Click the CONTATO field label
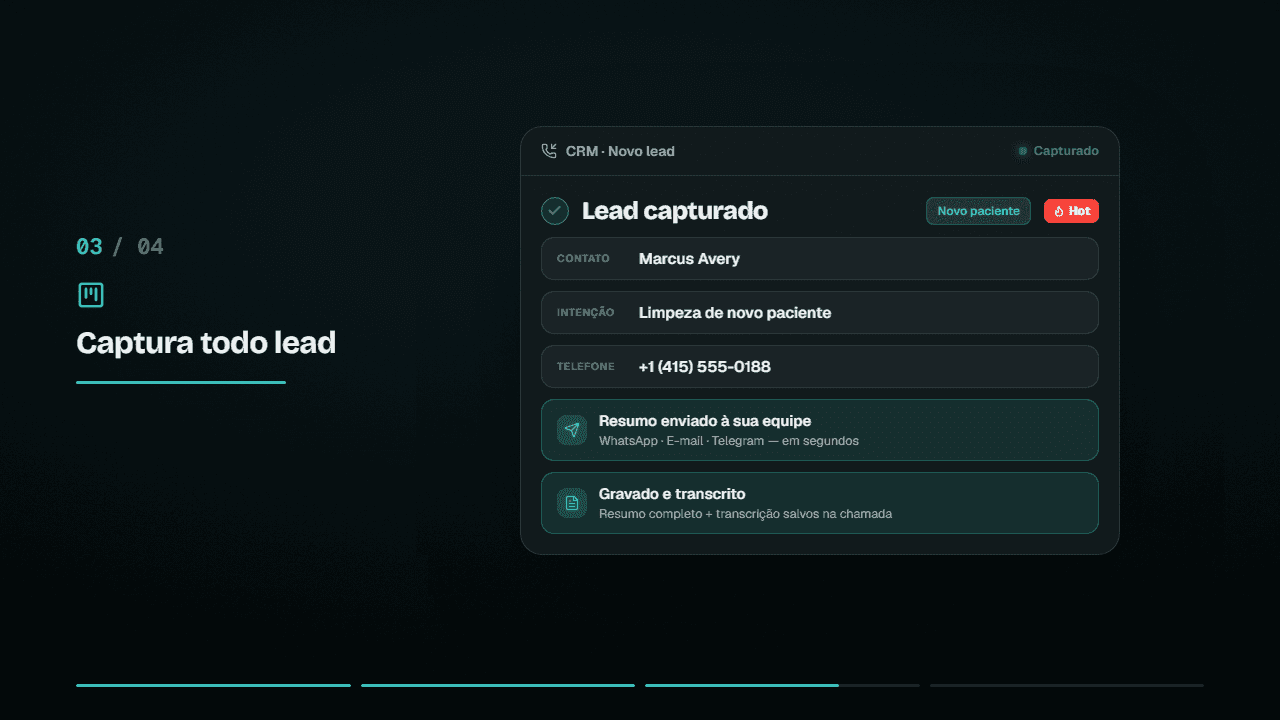The width and height of the screenshot is (1280, 720). click(583, 259)
